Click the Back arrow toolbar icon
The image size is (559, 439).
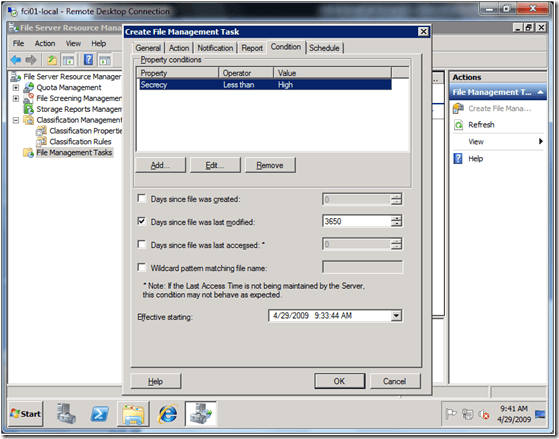click(16, 60)
